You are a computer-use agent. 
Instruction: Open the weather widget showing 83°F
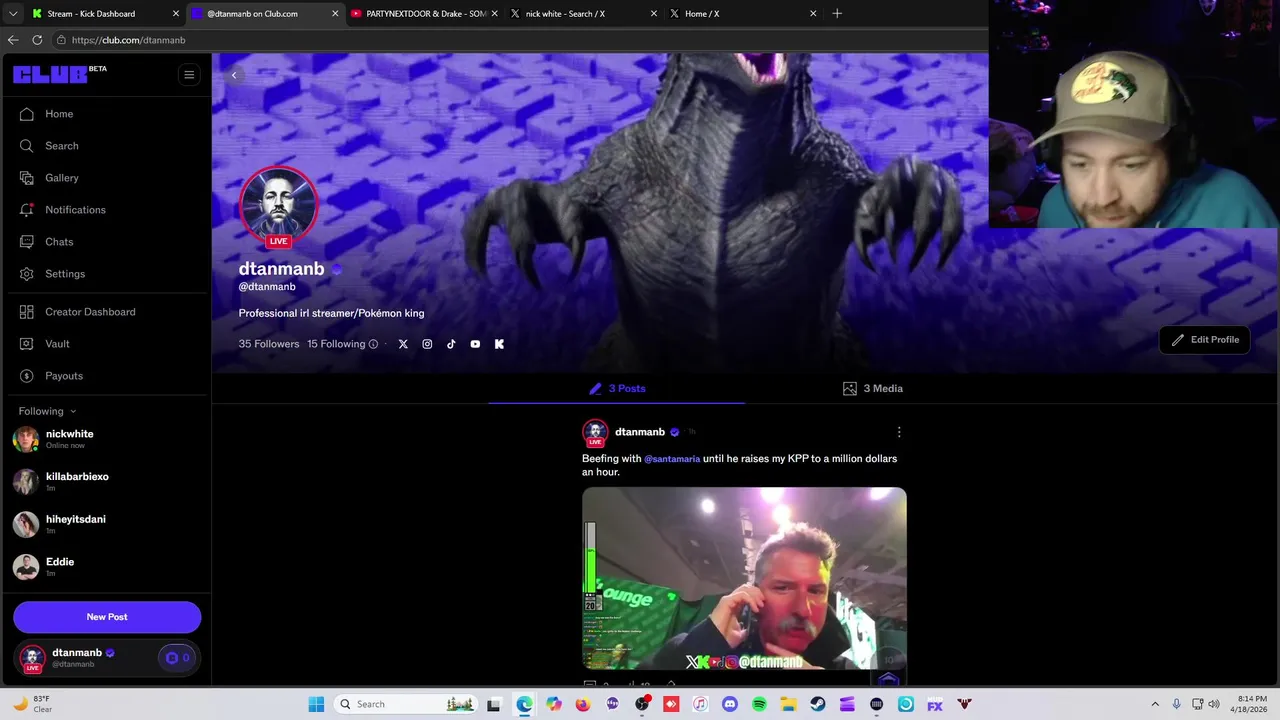tap(33, 704)
